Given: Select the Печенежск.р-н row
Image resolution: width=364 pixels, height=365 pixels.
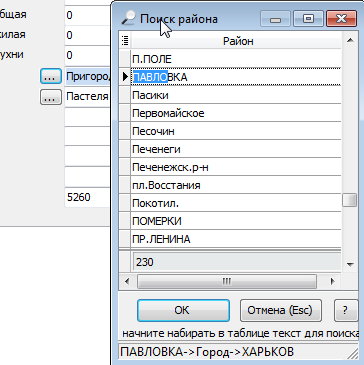Looking at the screenshot, I should tap(236, 167).
